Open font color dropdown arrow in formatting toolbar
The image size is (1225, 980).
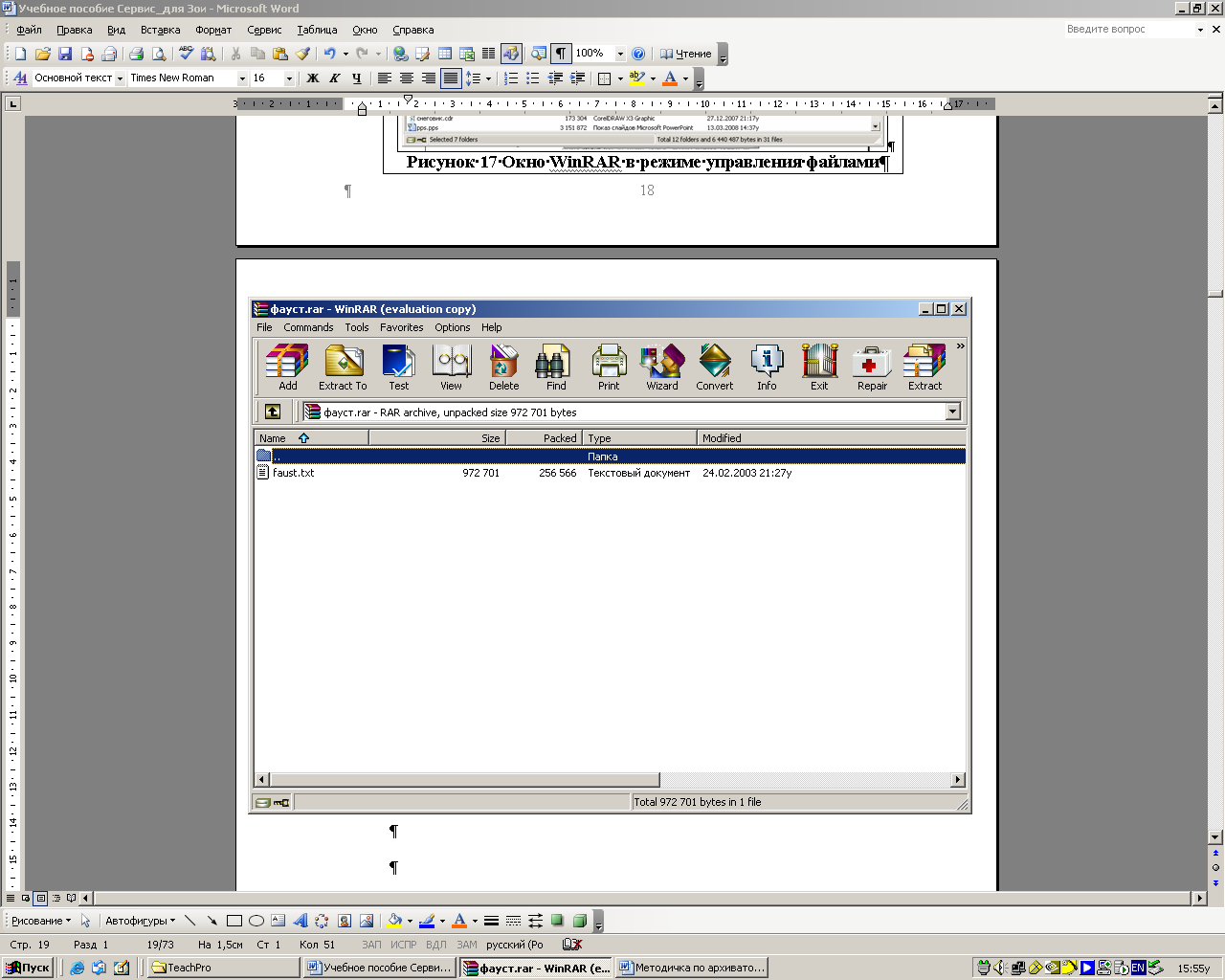click(685, 78)
